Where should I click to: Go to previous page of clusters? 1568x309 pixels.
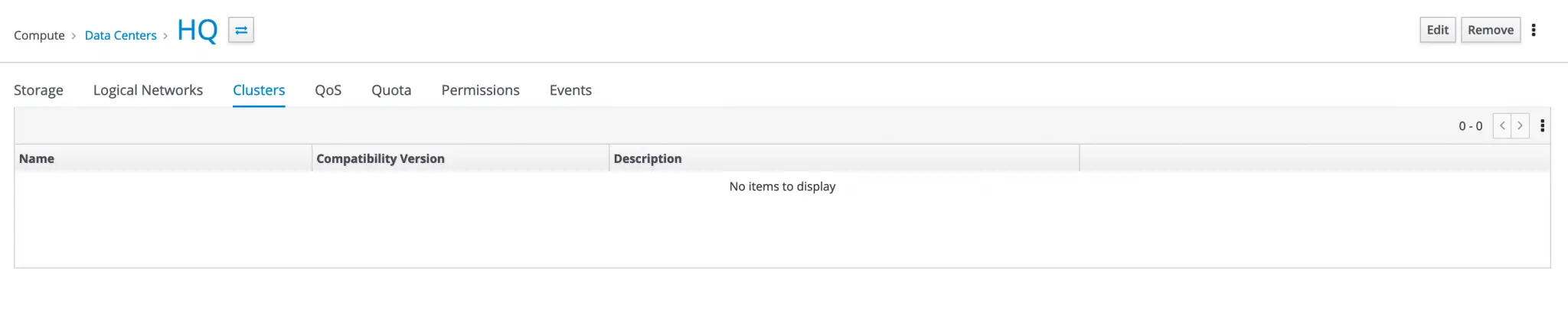point(1502,125)
